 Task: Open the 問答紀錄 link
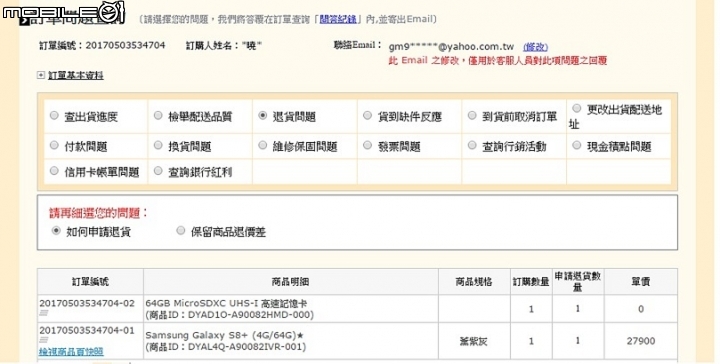click(x=338, y=19)
